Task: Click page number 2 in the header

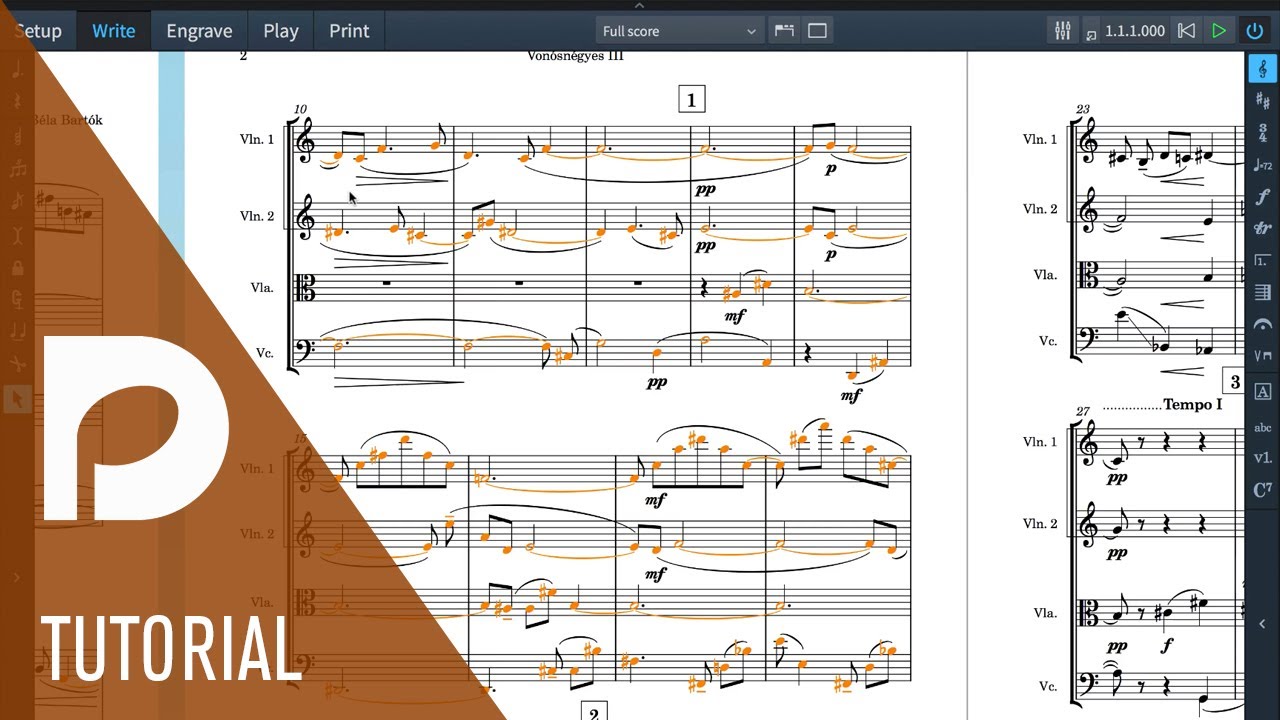Action: tap(243, 56)
